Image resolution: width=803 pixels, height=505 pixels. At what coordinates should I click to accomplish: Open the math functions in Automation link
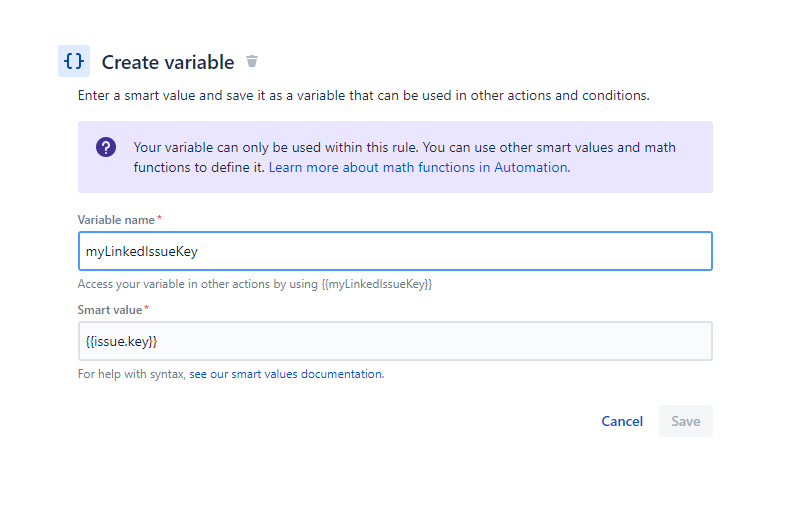pyautogui.click(x=419, y=168)
